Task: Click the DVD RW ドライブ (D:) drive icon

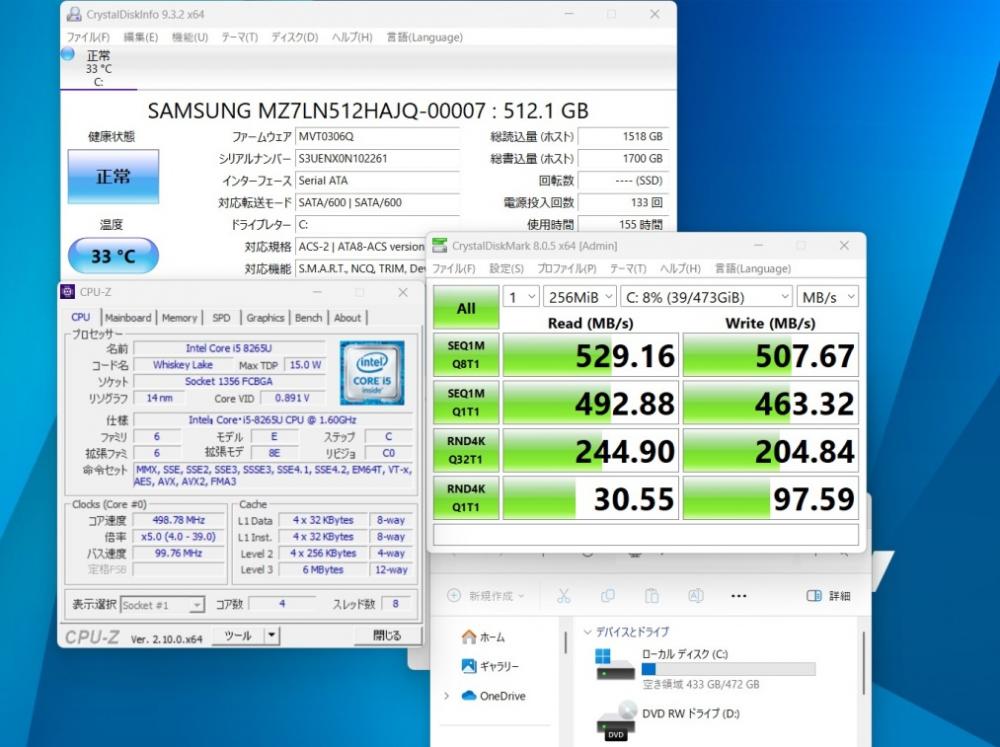Action: tap(617, 721)
